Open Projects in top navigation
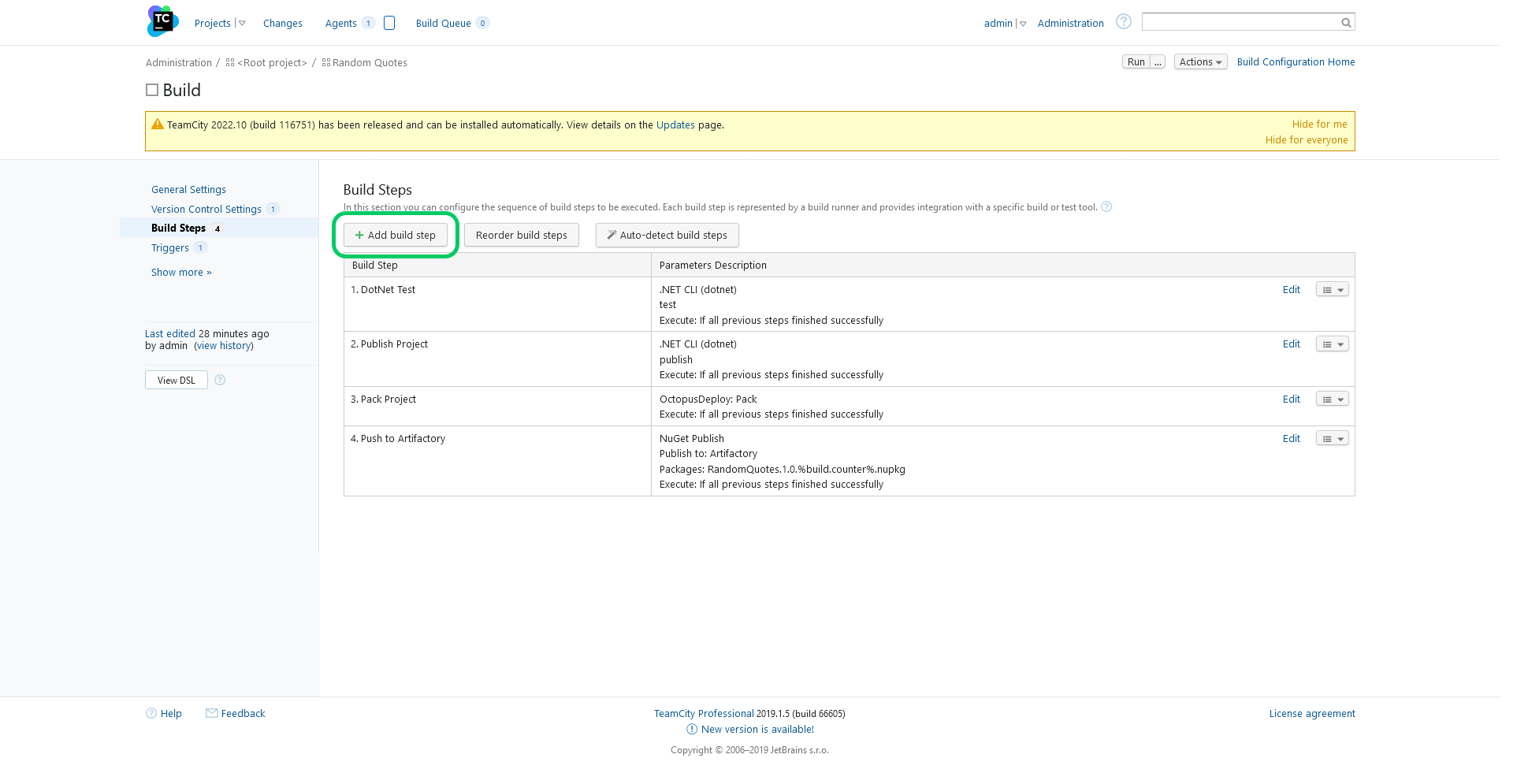Screen dimensions: 1513x784 click(213, 23)
